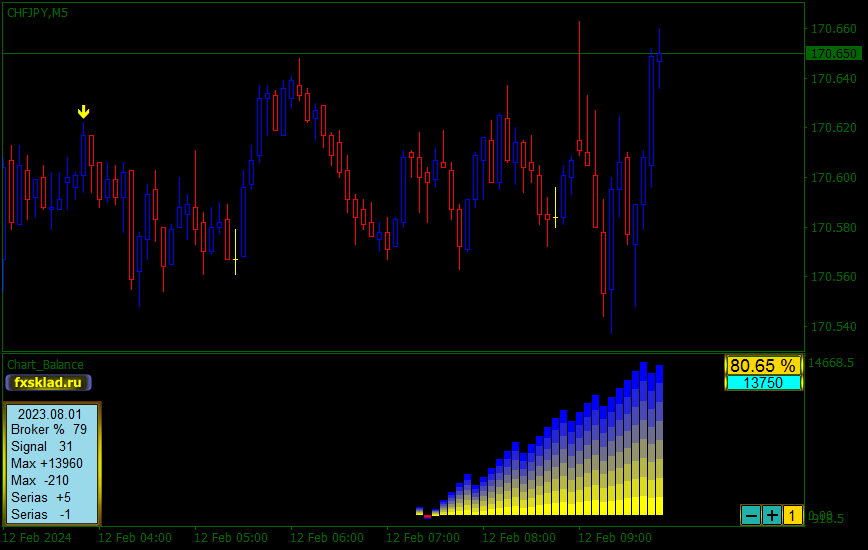The image size is (868, 550).
Task: Click the 170.650 current price label
Action: (x=833, y=54)
